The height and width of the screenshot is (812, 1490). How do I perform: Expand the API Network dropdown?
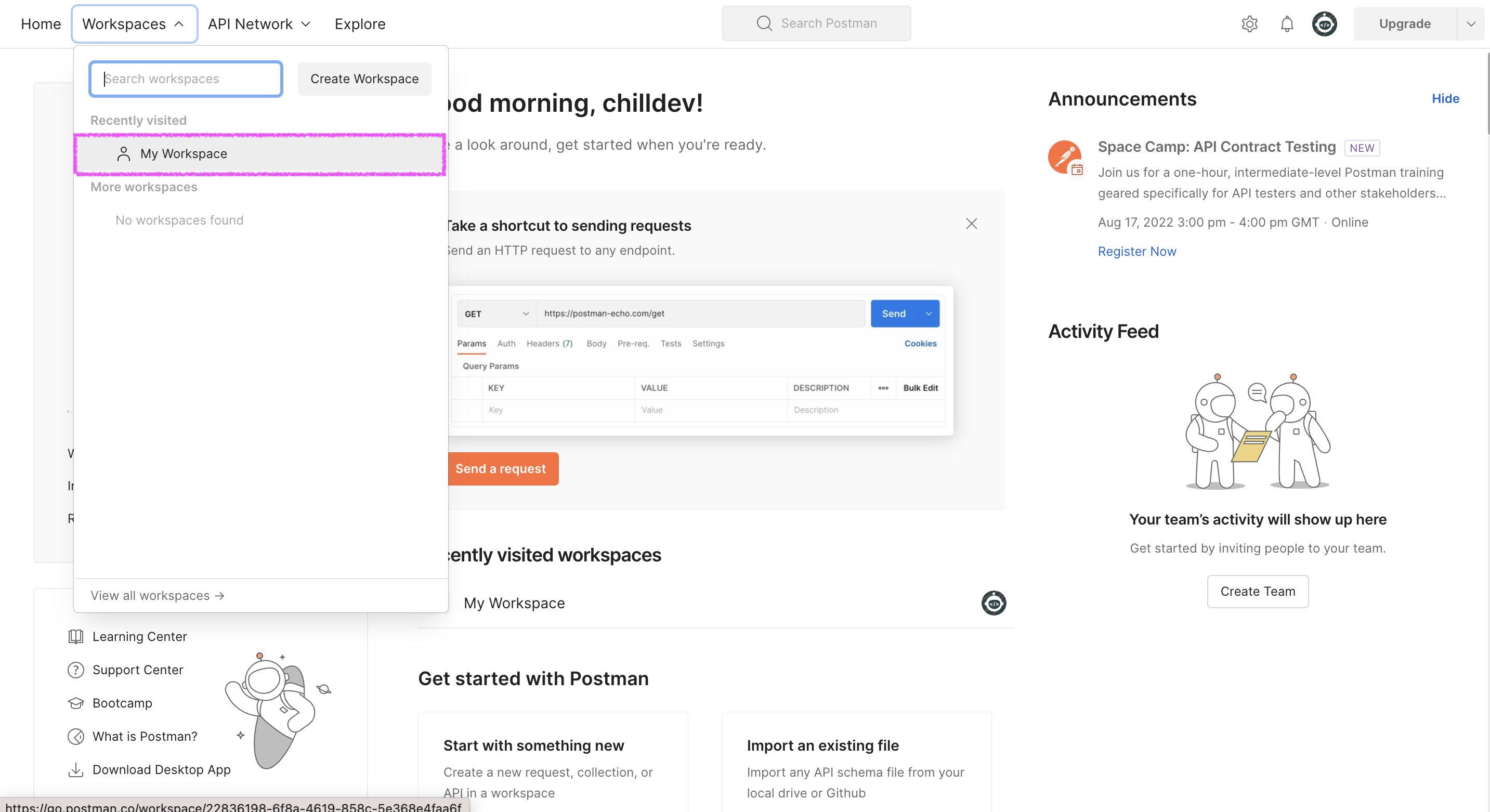click(259, 24)
